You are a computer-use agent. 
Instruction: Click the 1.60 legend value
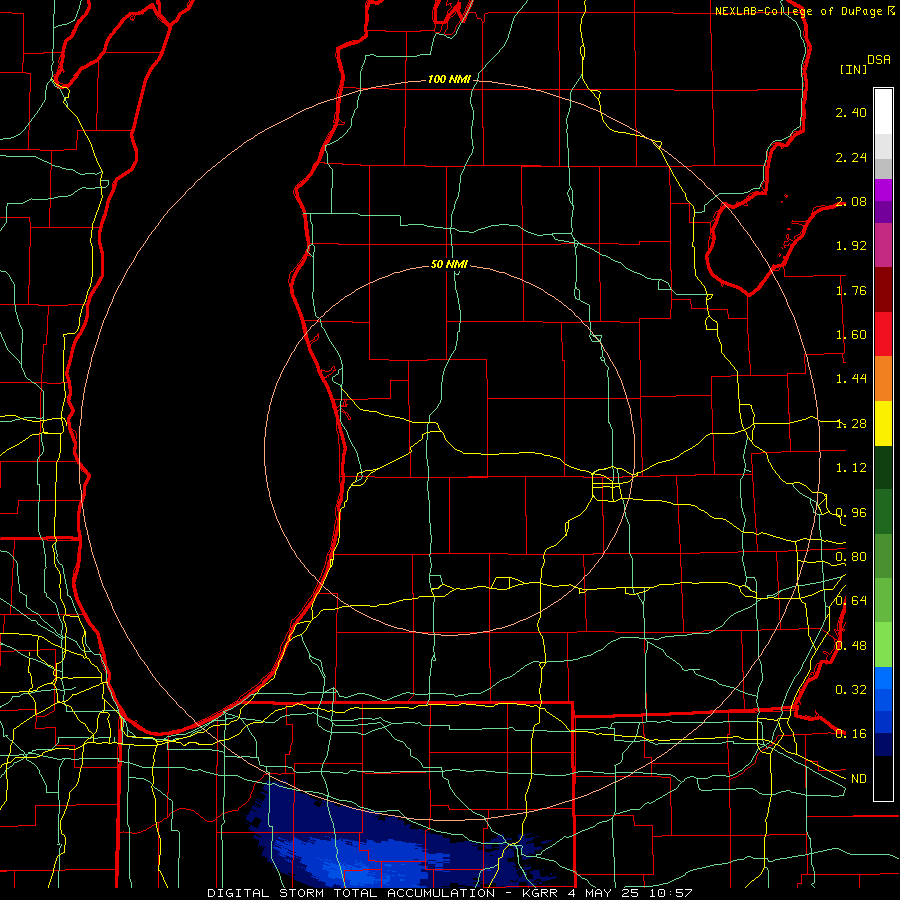[x=851, y=335]
